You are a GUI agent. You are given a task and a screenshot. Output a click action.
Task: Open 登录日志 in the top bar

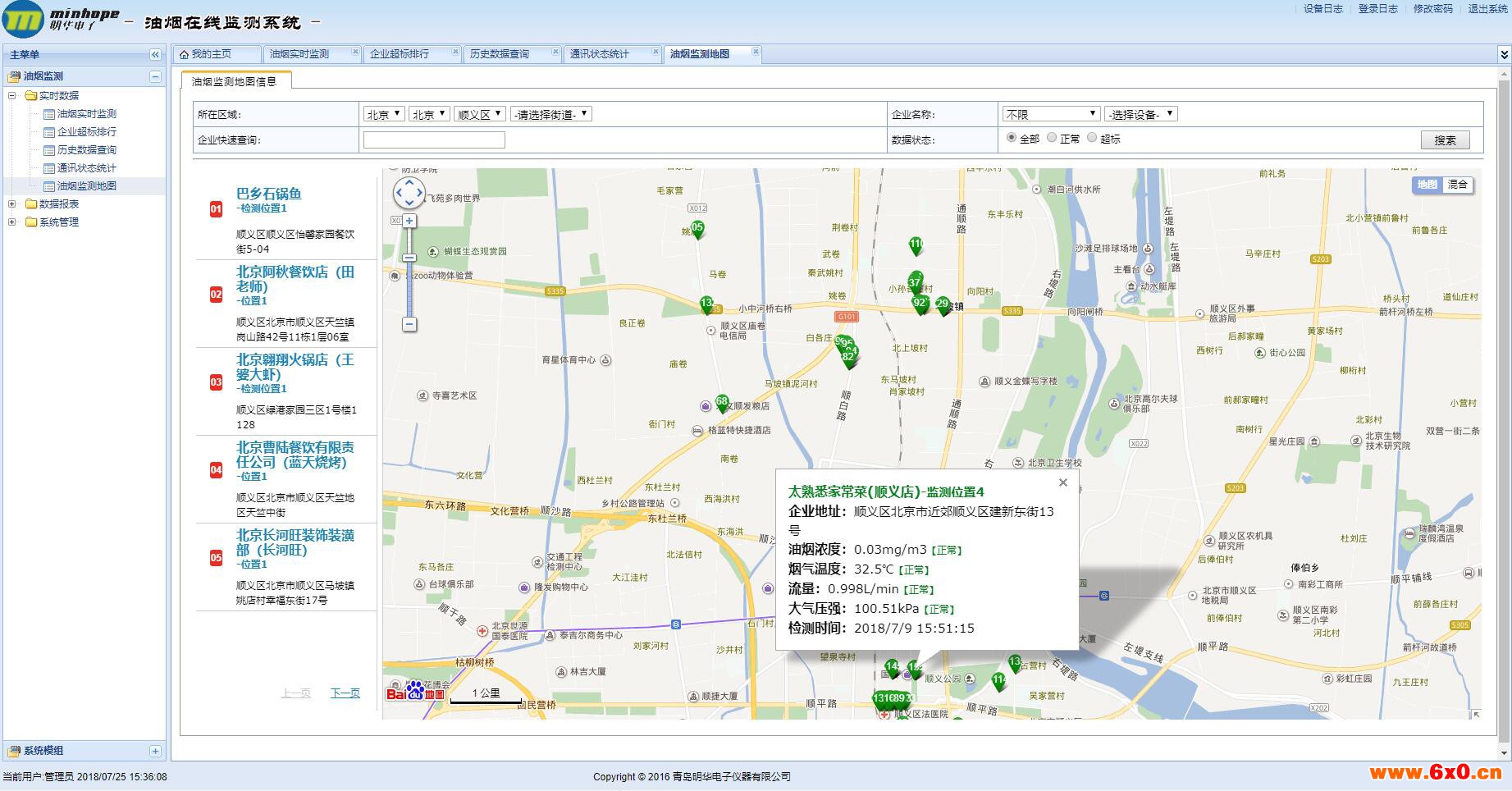[1378, 9]
